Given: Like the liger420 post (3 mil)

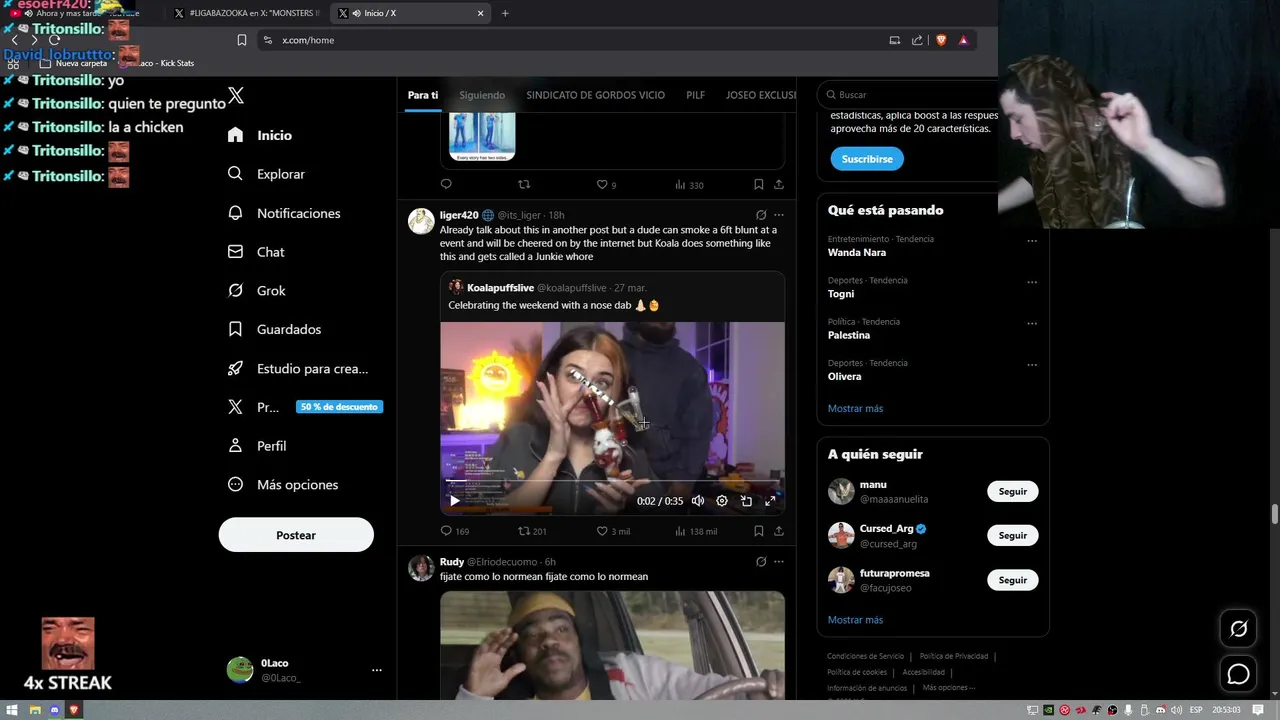Looking at the screenshot, I should coord(613,531).
